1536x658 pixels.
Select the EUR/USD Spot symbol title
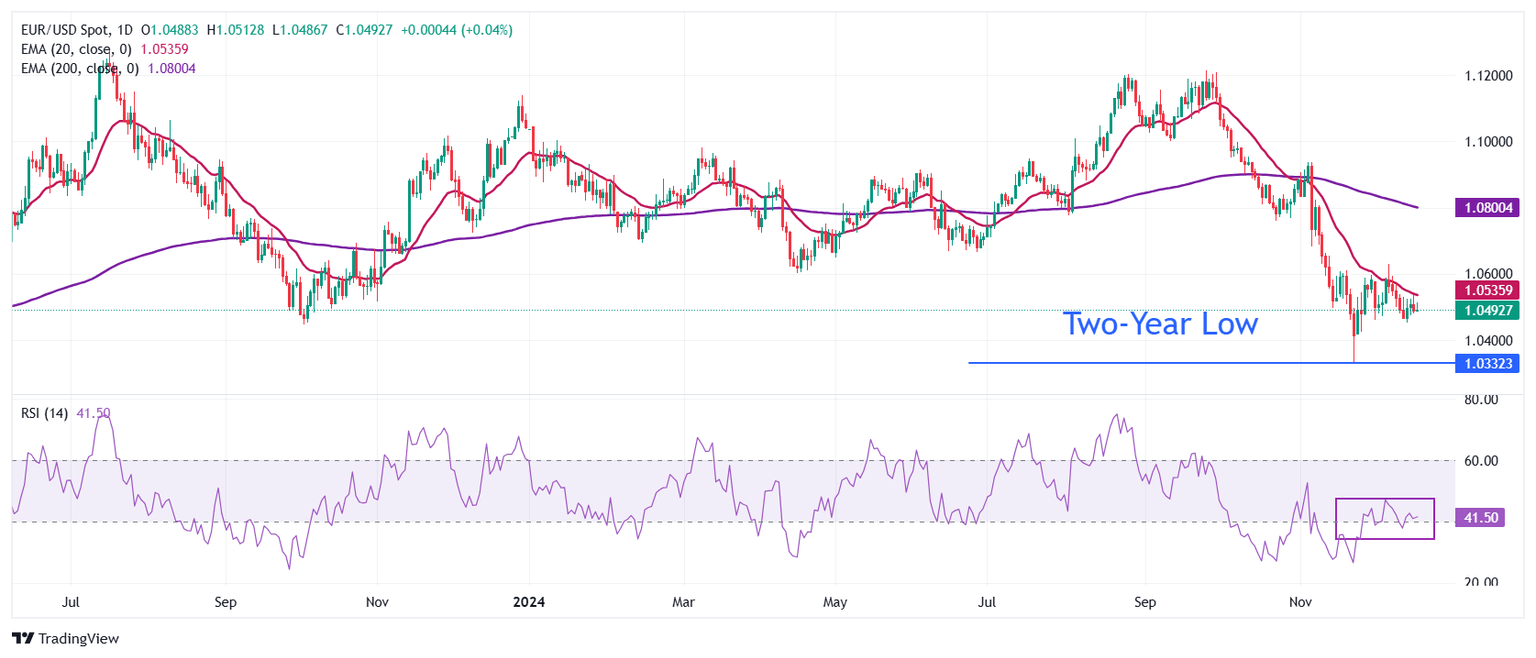[x=65, y=31]
